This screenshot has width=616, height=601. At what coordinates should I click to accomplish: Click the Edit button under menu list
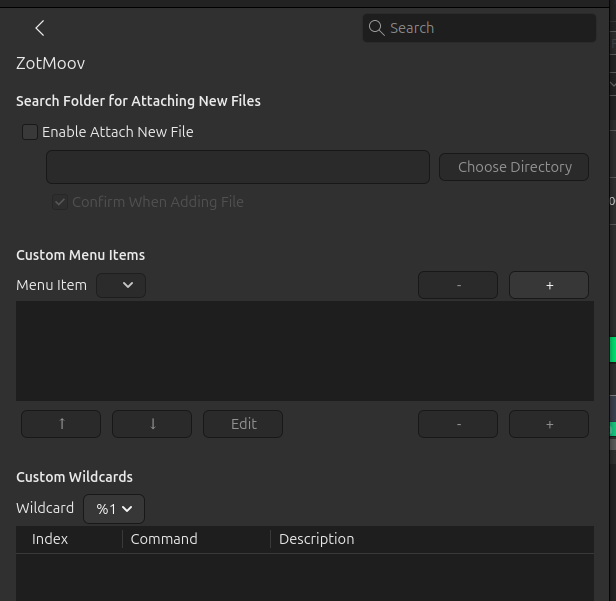(243, 424)
